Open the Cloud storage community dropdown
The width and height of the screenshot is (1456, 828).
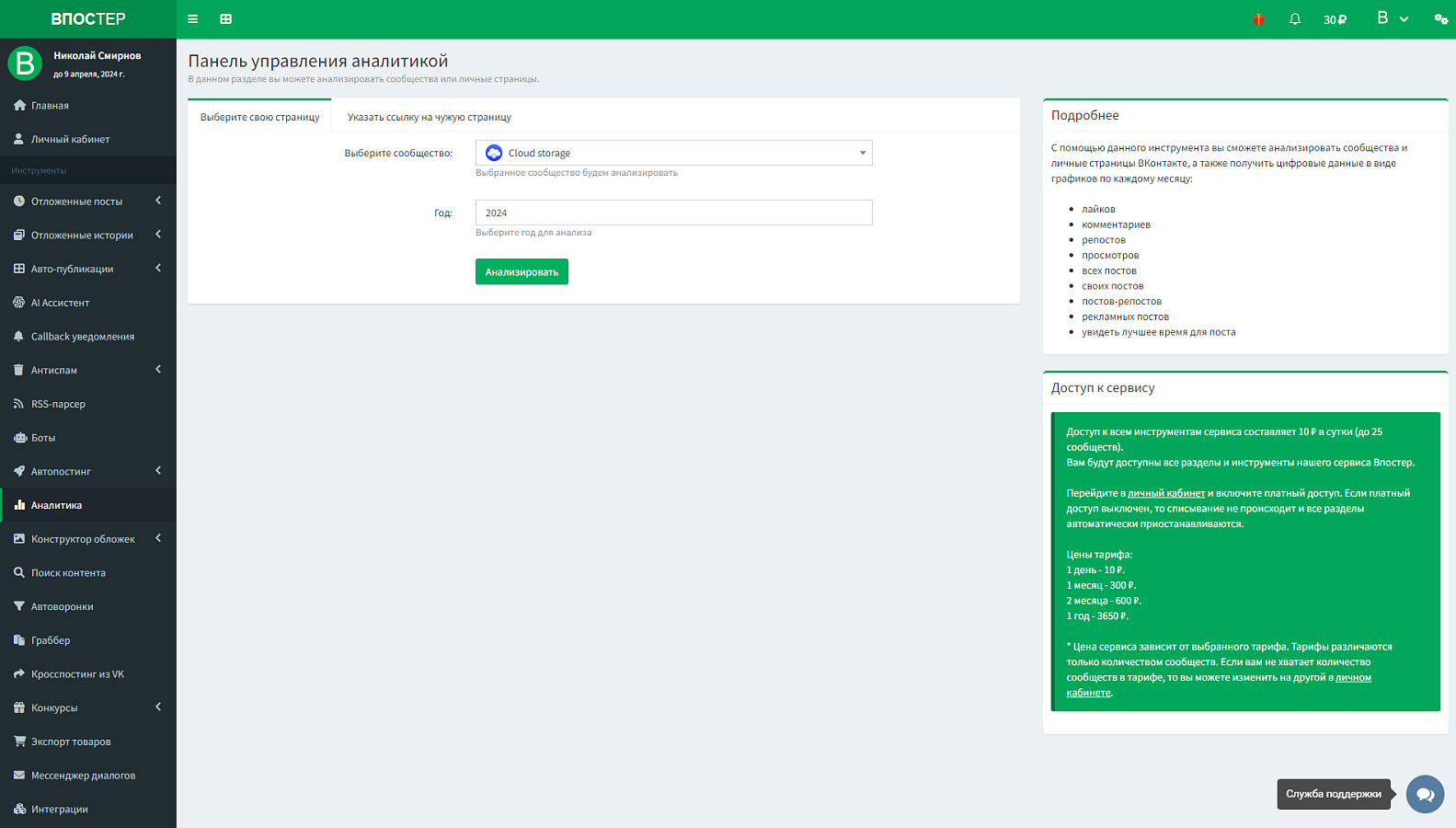(x=673, y=153)
